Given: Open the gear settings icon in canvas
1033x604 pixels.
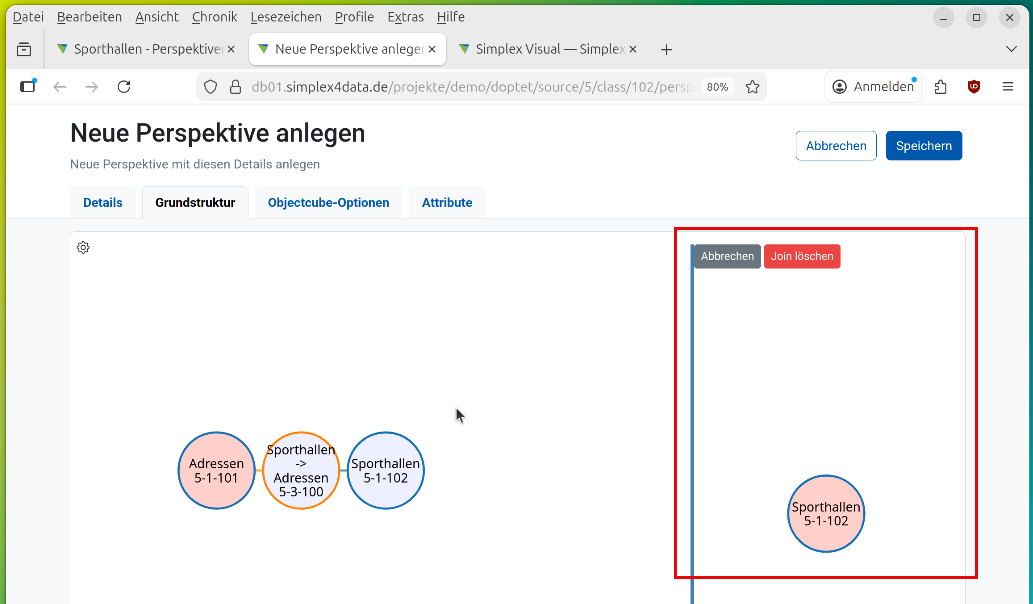Looking at the screenshot, I should (x=83, y=248).
